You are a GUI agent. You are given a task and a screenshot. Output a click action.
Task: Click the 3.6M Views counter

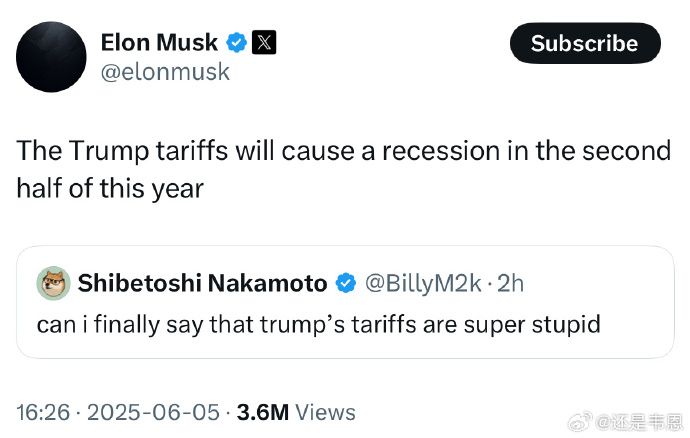pos(296,412)
